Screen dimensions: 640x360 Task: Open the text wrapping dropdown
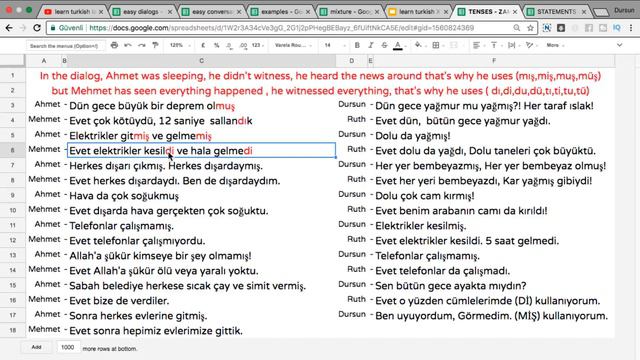(512, 45)
